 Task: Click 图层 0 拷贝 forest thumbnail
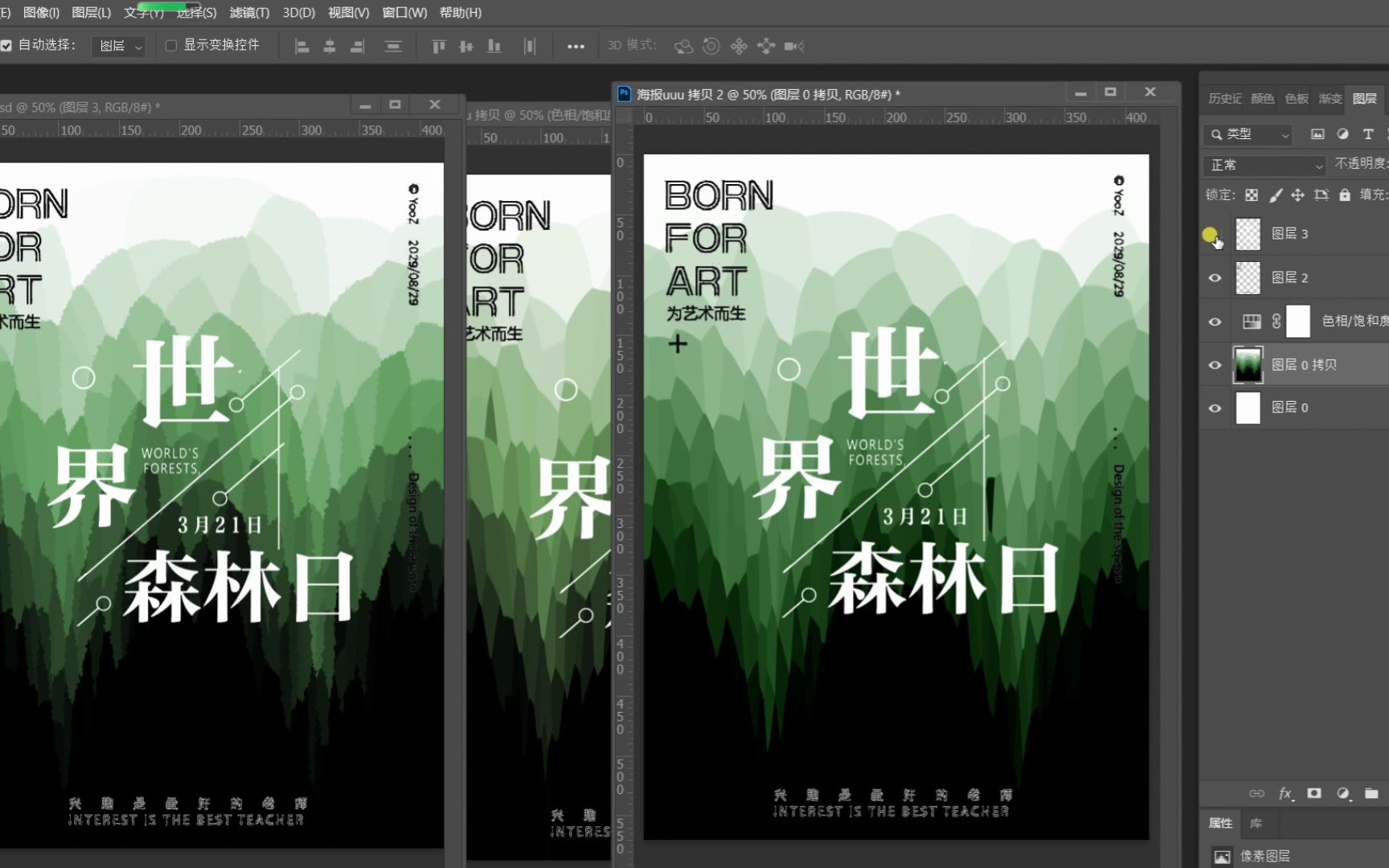[x=1248, y=364]
